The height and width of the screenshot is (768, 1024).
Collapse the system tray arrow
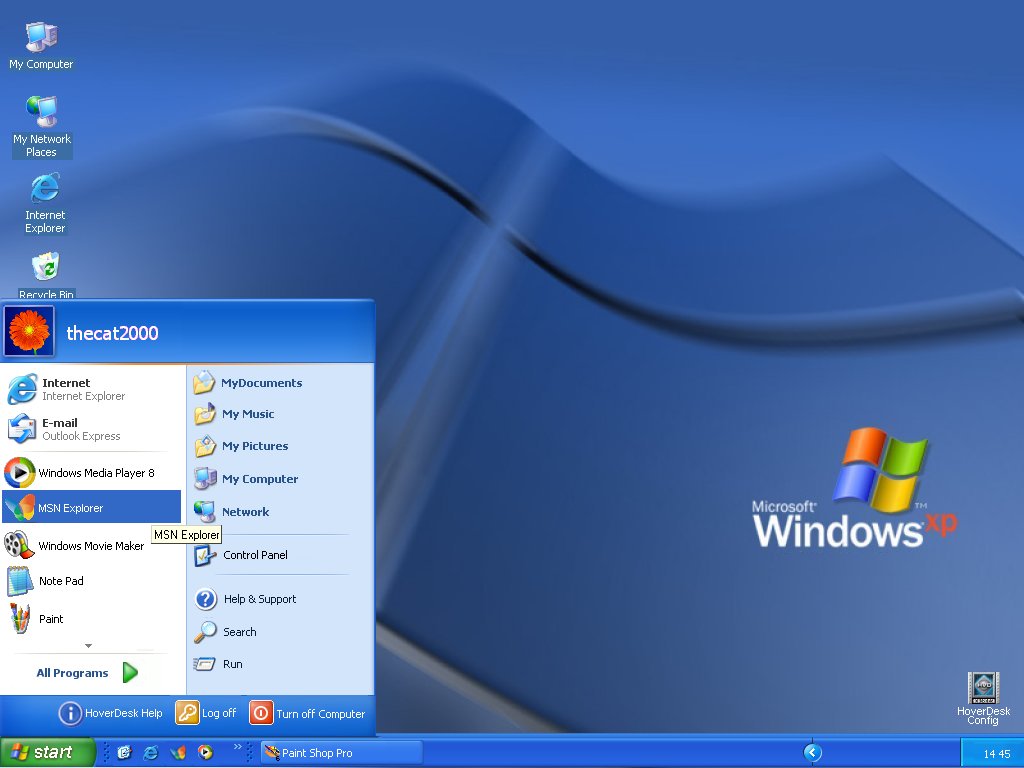tap(812, 752)
